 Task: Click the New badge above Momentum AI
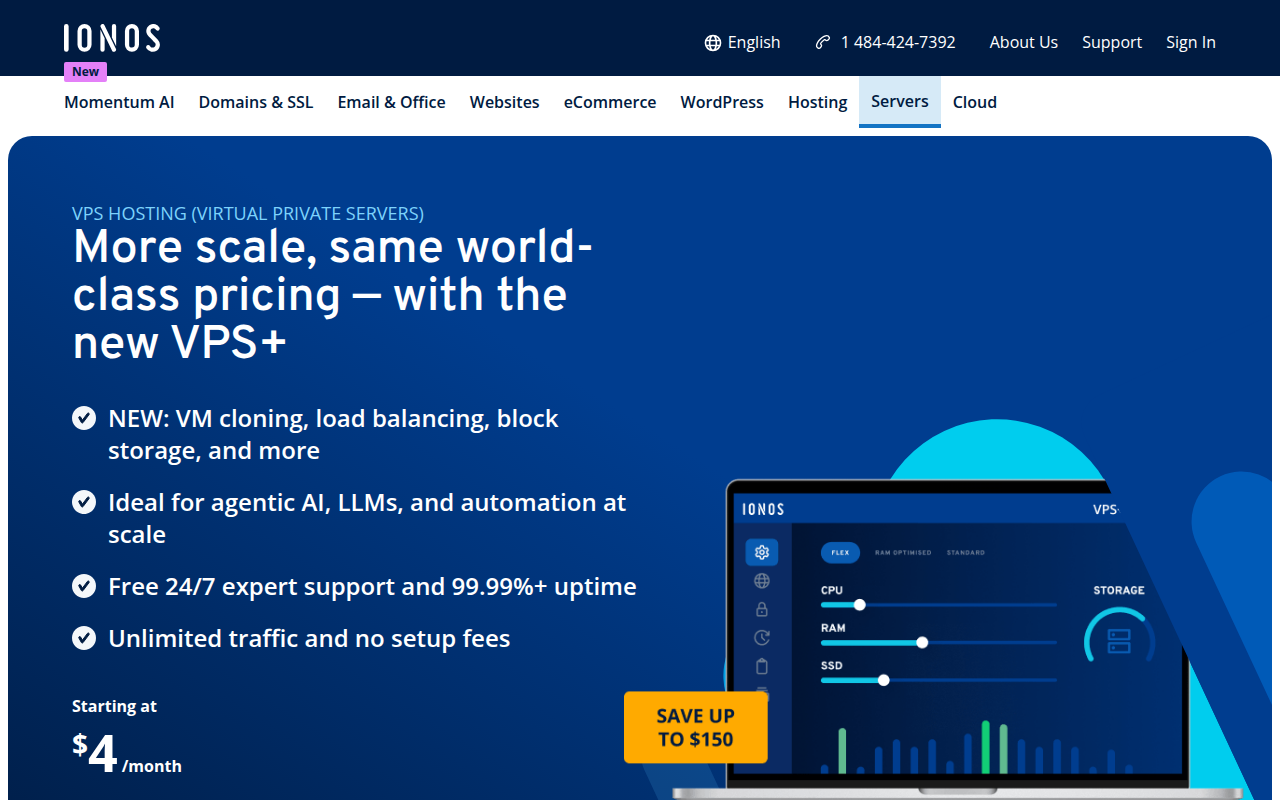[x=86, y=72]
